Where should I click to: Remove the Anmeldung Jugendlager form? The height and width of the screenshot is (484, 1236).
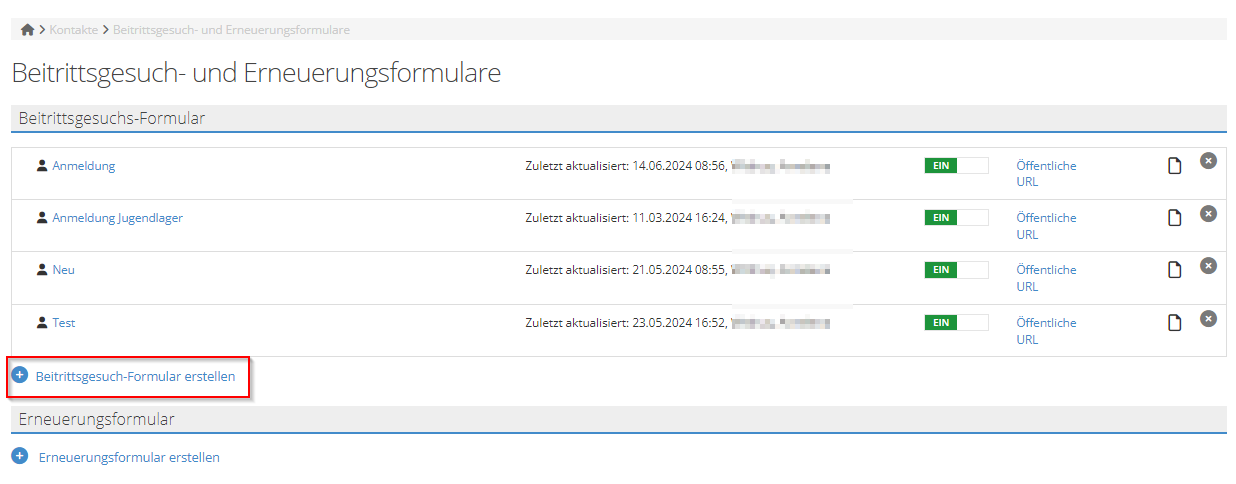click(1208, 213)
